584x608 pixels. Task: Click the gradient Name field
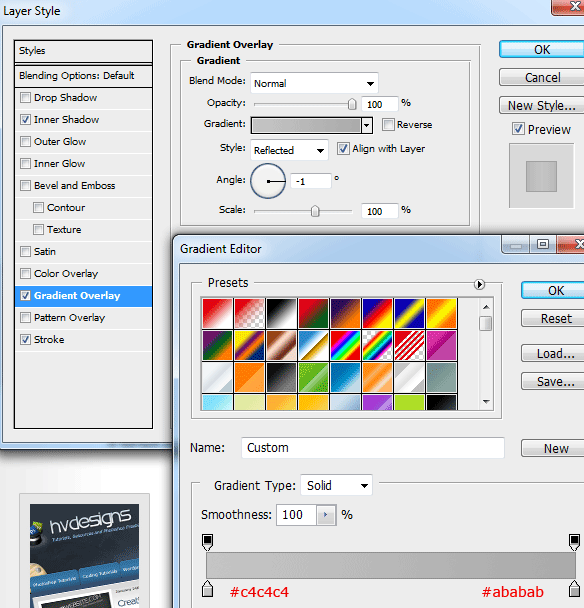373,448
